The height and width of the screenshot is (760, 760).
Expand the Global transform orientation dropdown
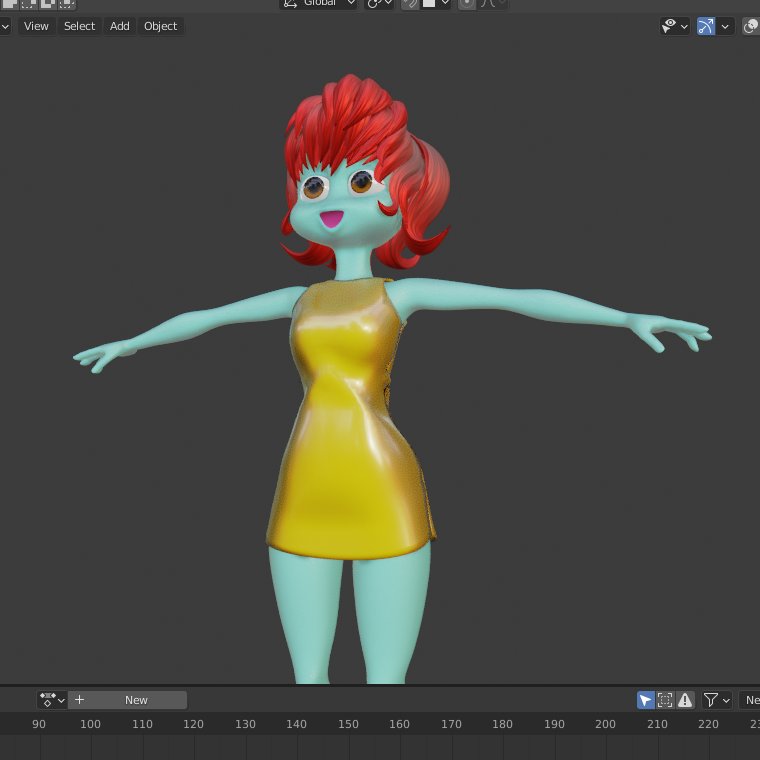click(320, 3)
